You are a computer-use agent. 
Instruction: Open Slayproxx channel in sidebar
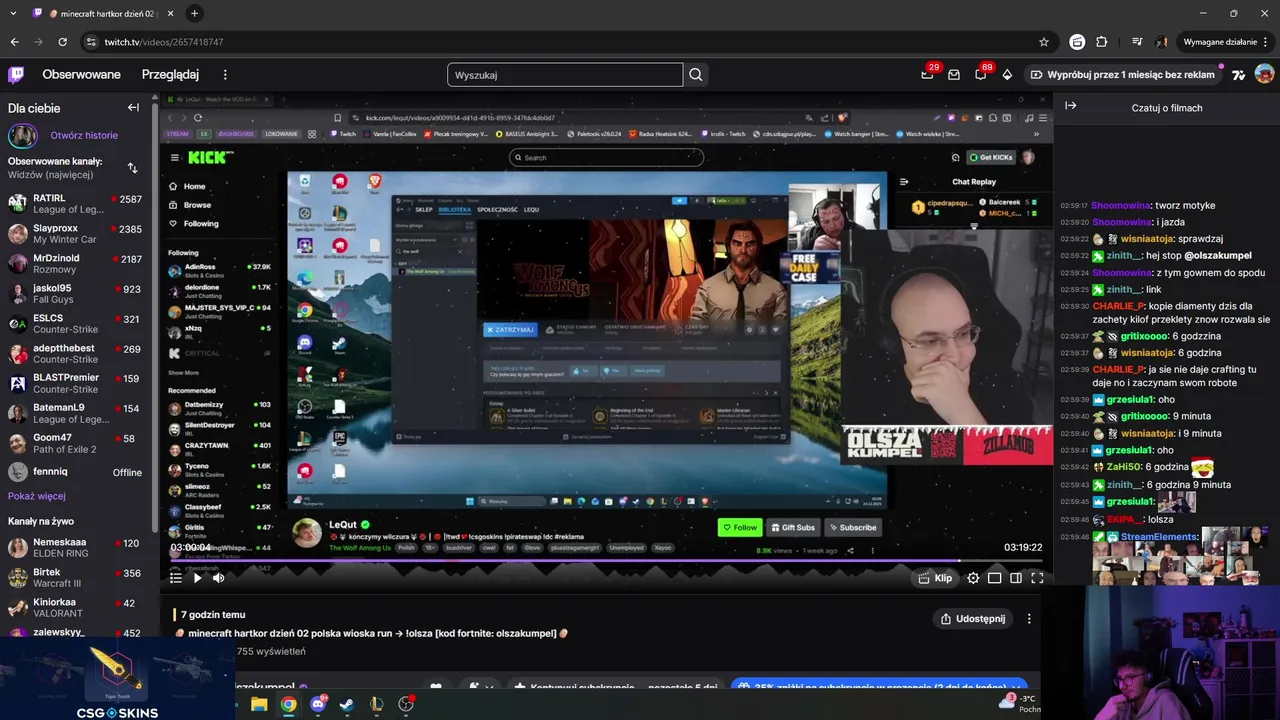click(x=75, y=234)
